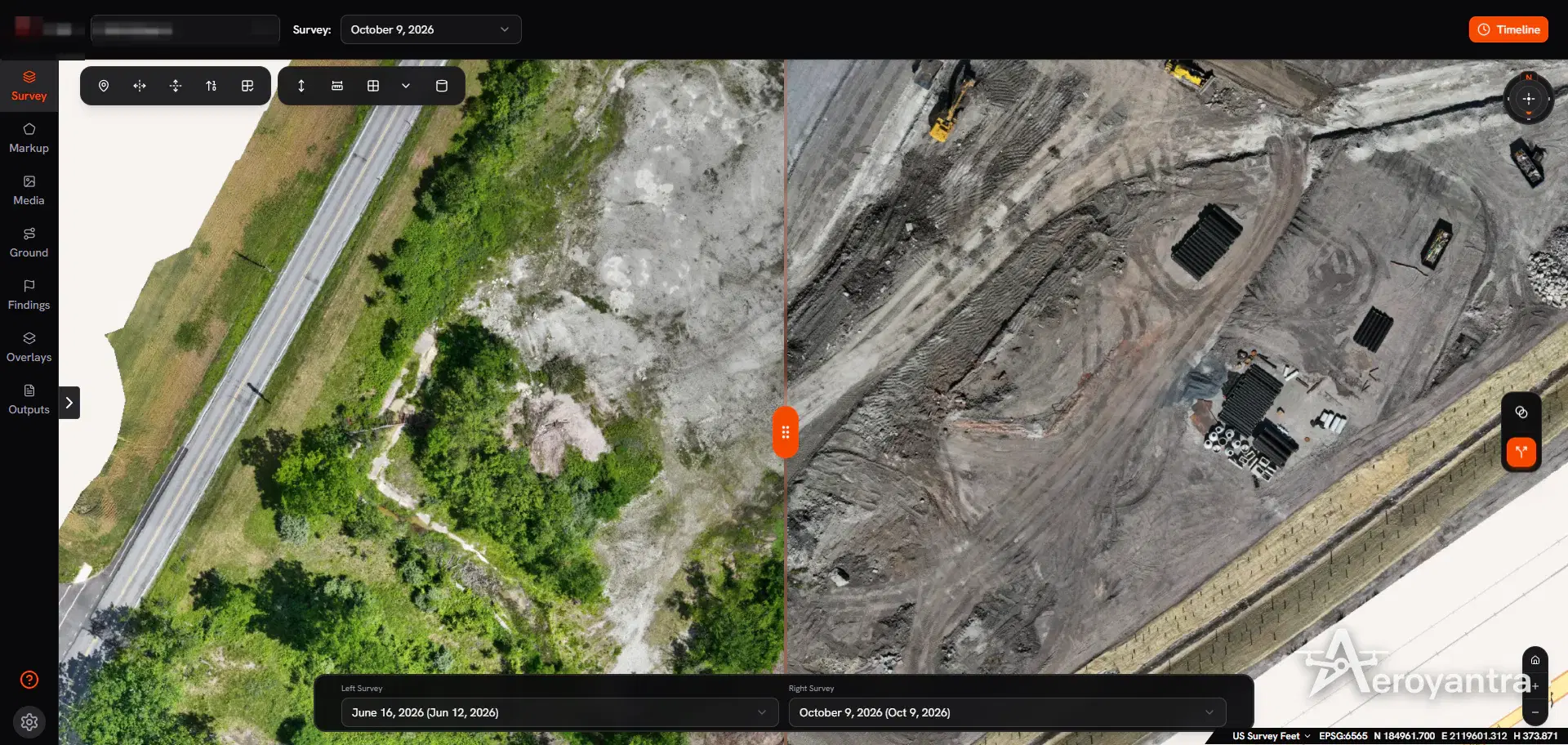
Task: Open the Ground sidebar tab
Action: tap(29, 243)
